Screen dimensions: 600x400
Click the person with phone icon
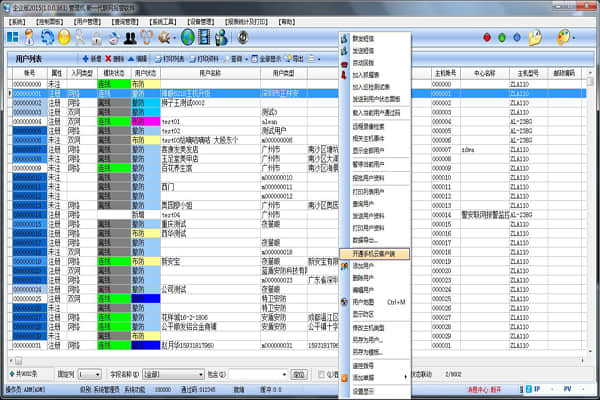221,38
